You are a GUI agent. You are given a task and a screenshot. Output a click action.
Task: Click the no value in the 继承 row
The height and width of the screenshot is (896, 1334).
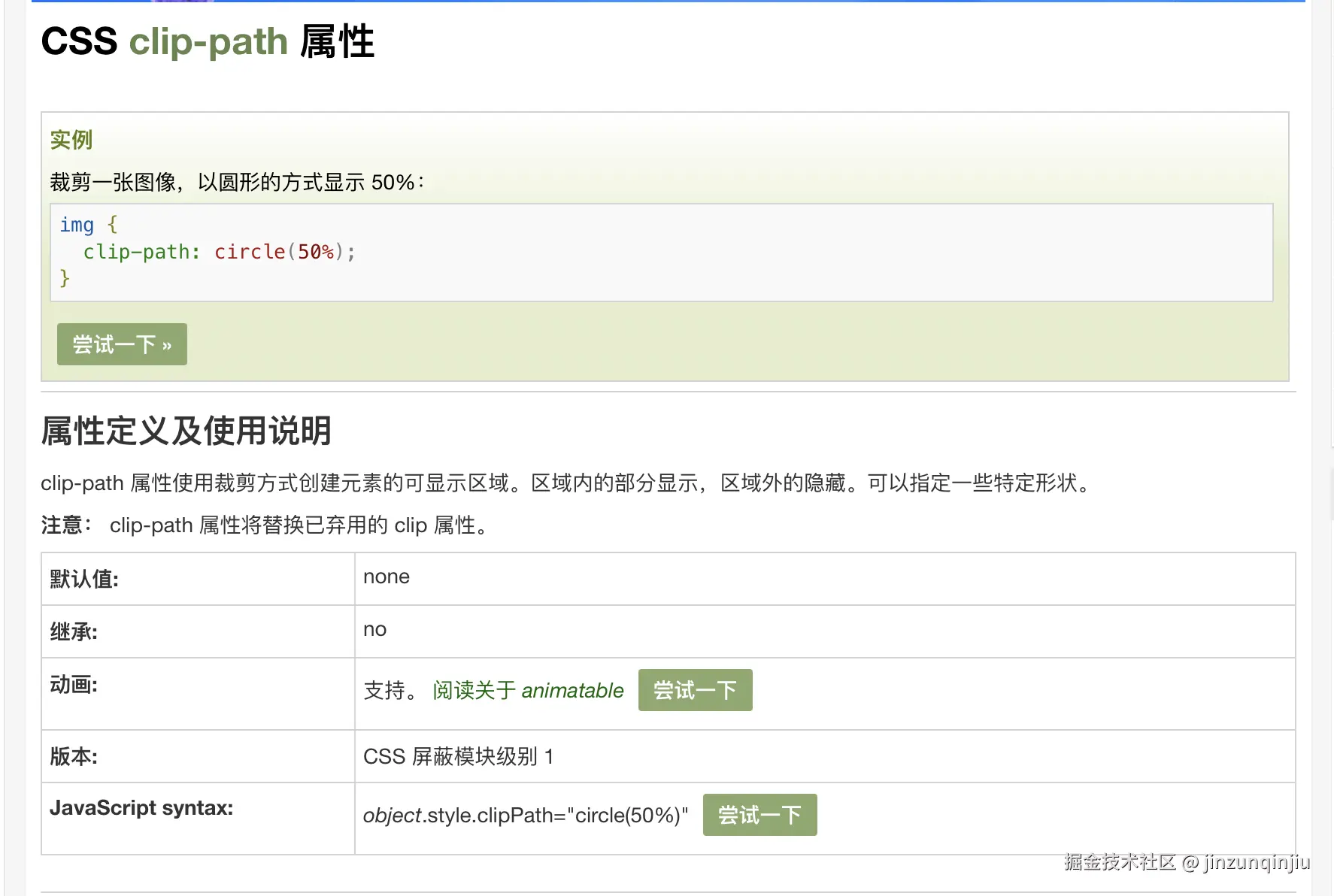click(374, 630)
